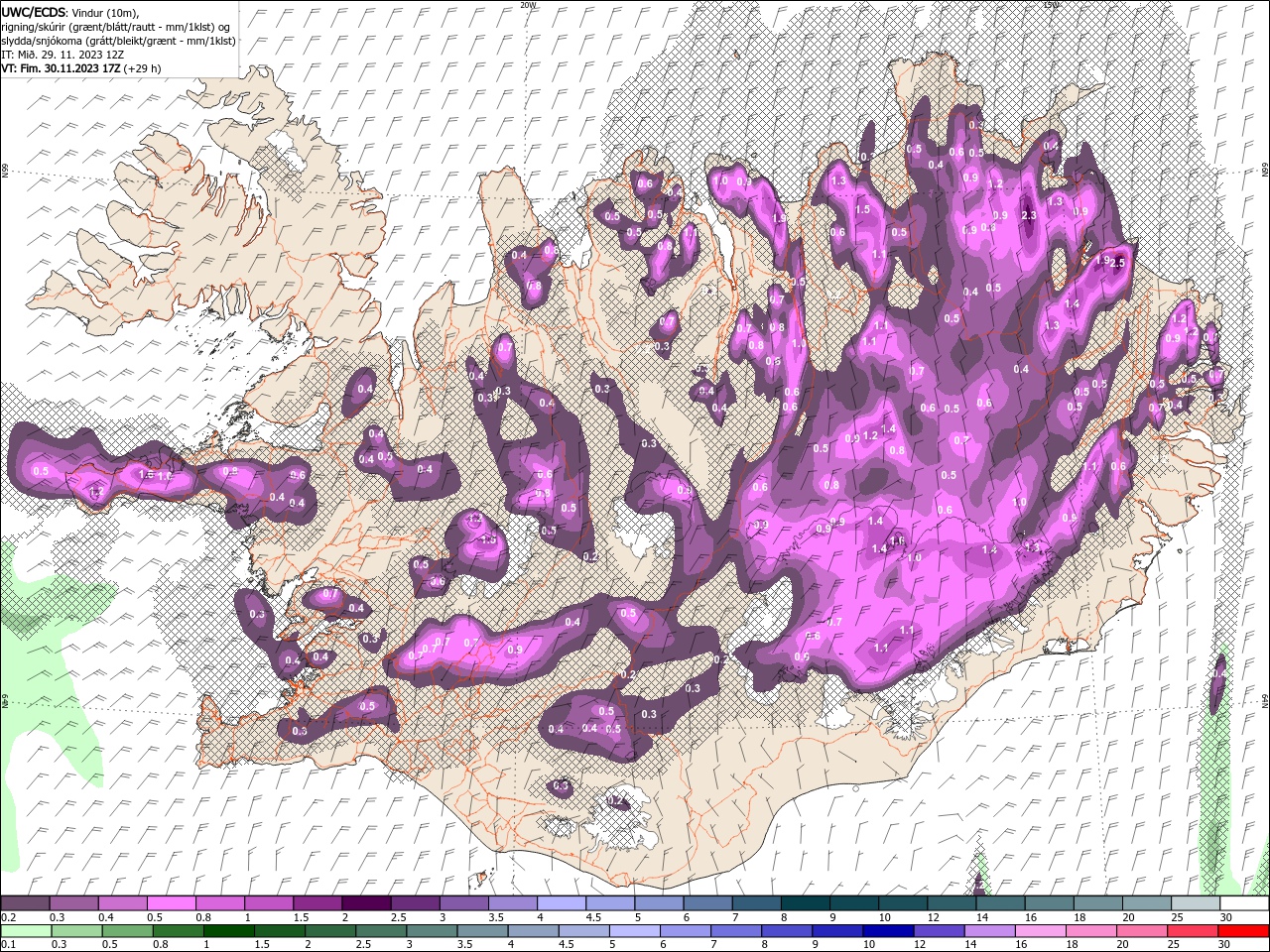Click the '20W' longitude label on the top map edge

click(x=528, y=5)
